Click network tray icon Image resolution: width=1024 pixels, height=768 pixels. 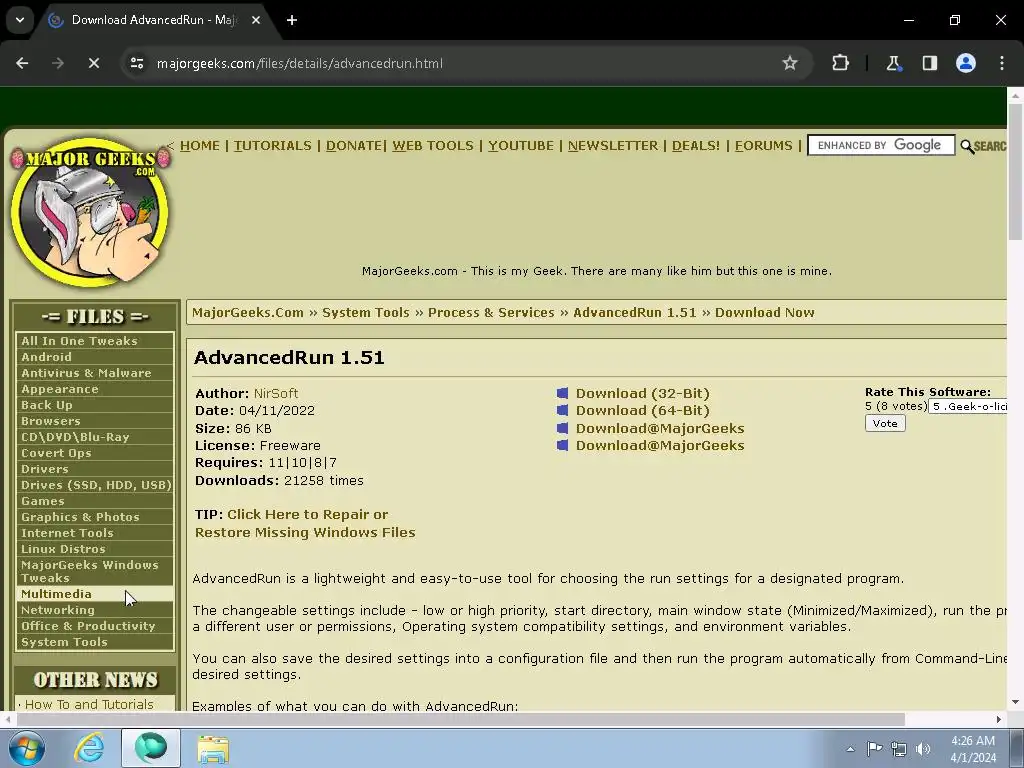click(899, 749)
